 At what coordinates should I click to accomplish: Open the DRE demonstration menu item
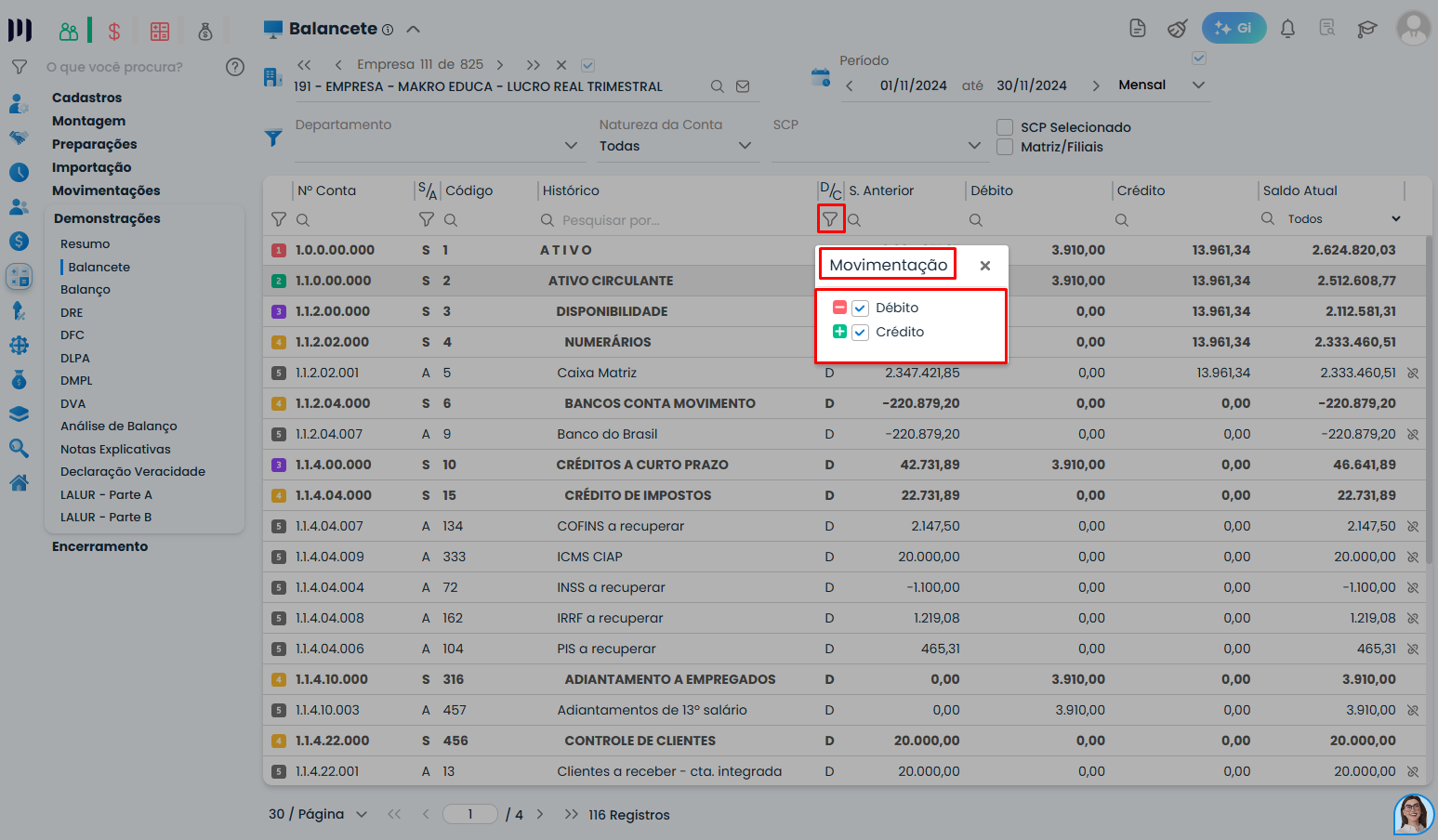72,313
